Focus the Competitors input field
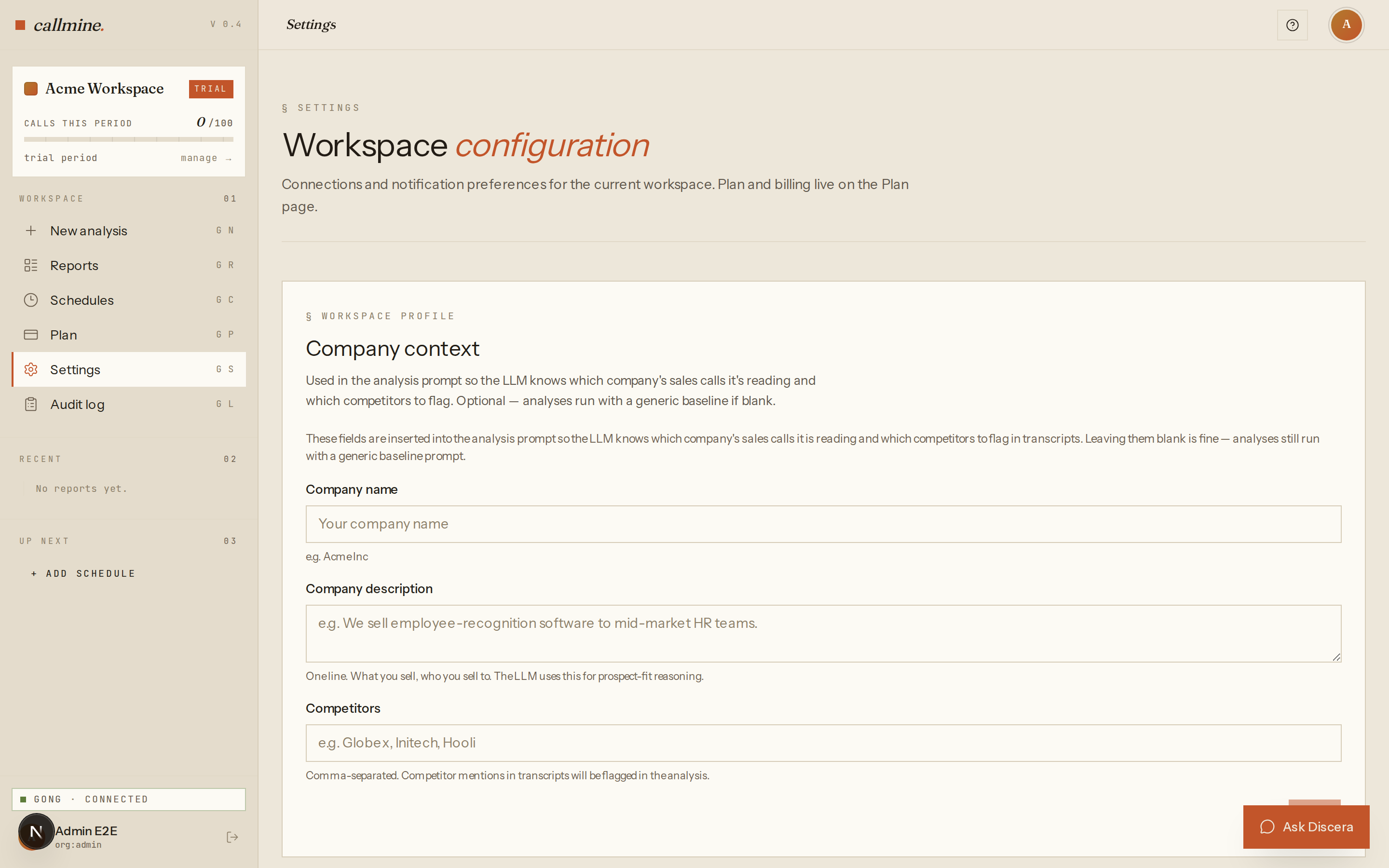 point(823,743)
